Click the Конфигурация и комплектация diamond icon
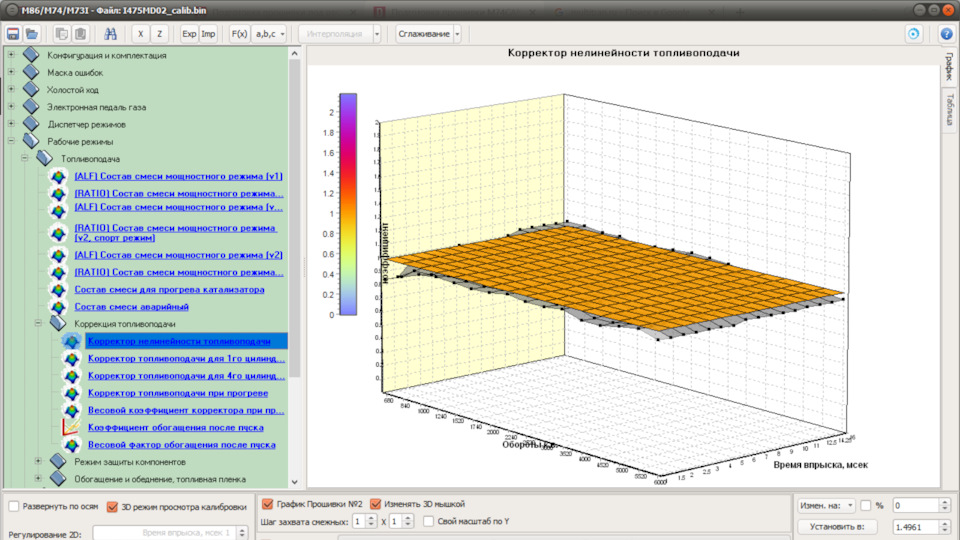 (31, 54)
